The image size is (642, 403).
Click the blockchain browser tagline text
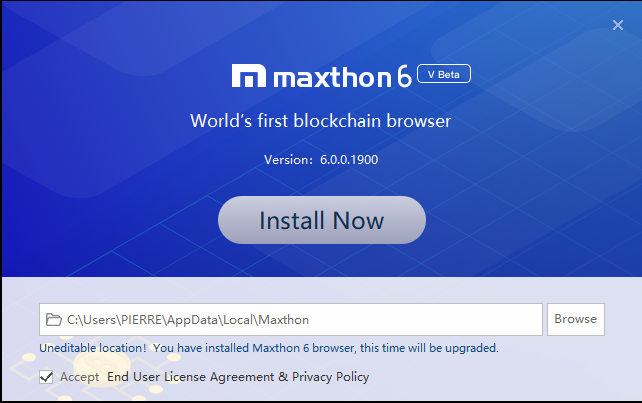point(321,121)
